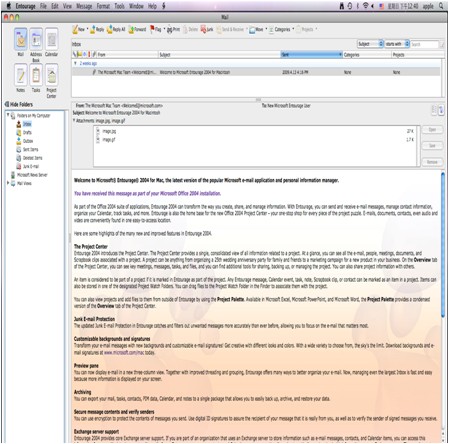
Task: Open the File menu
Action: pos(43,6)
